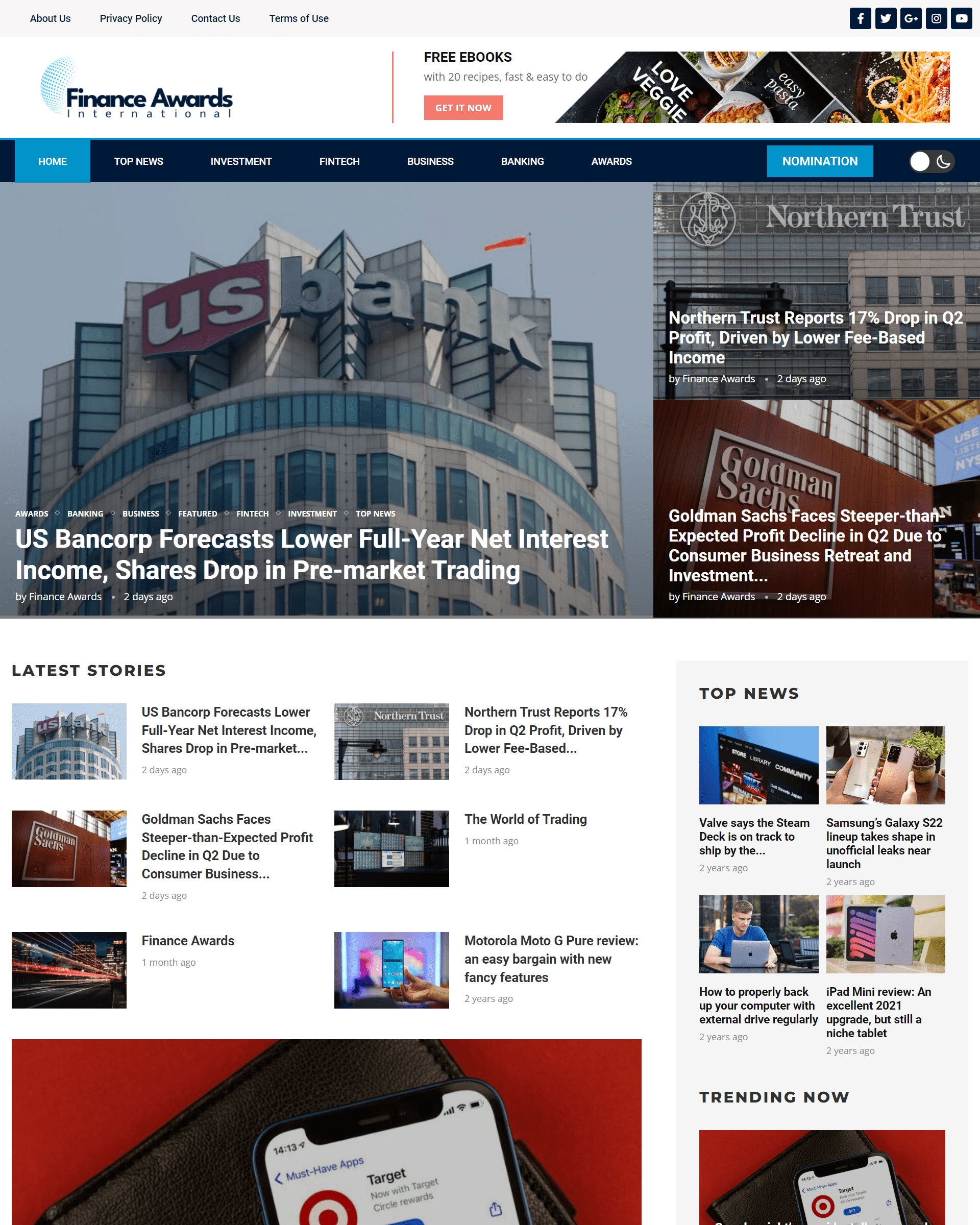
Task: Open Motorola Moto G Pure review title
Action: coord(551,959)
